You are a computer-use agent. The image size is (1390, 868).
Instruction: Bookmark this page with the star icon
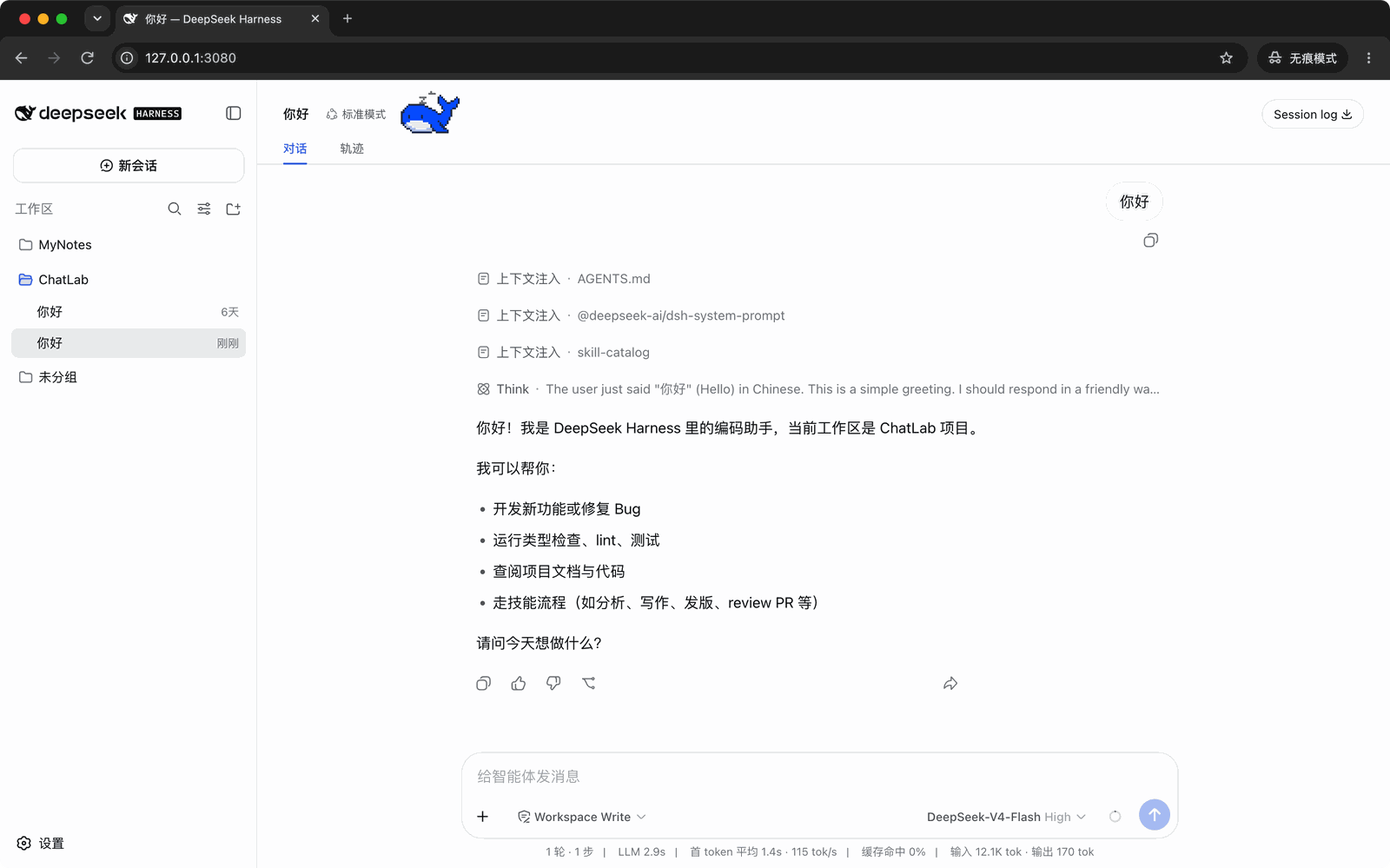coord(1227,58)
